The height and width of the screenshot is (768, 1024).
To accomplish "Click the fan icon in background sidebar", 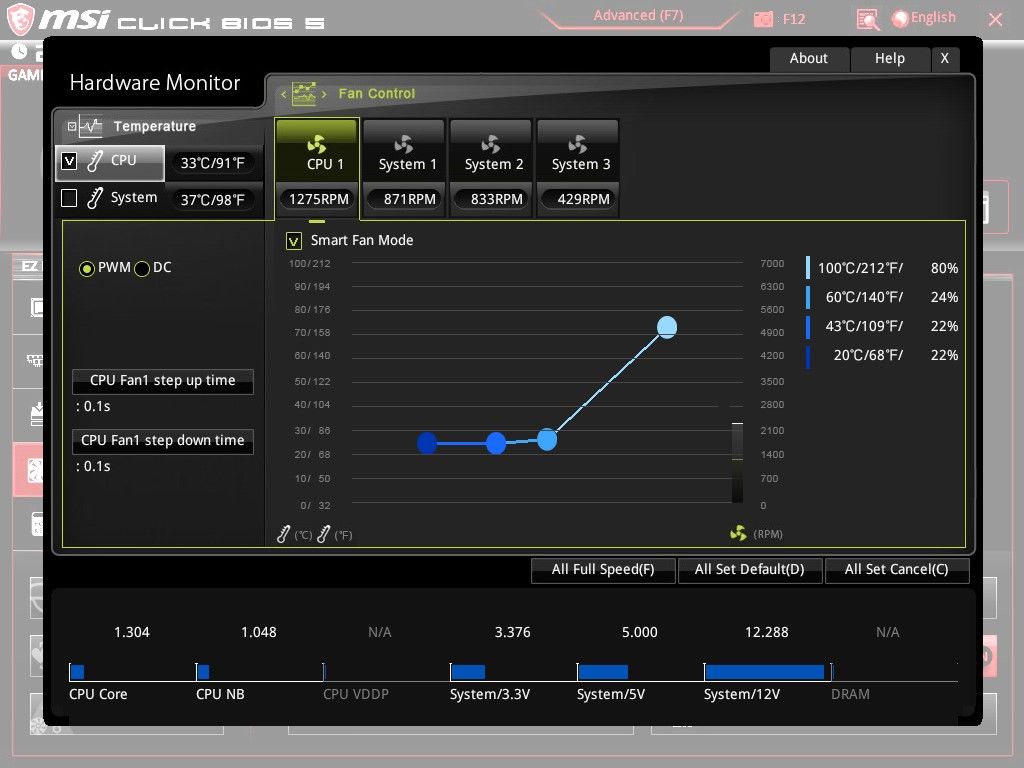I will pyautogui.click(x=33, y=470).
